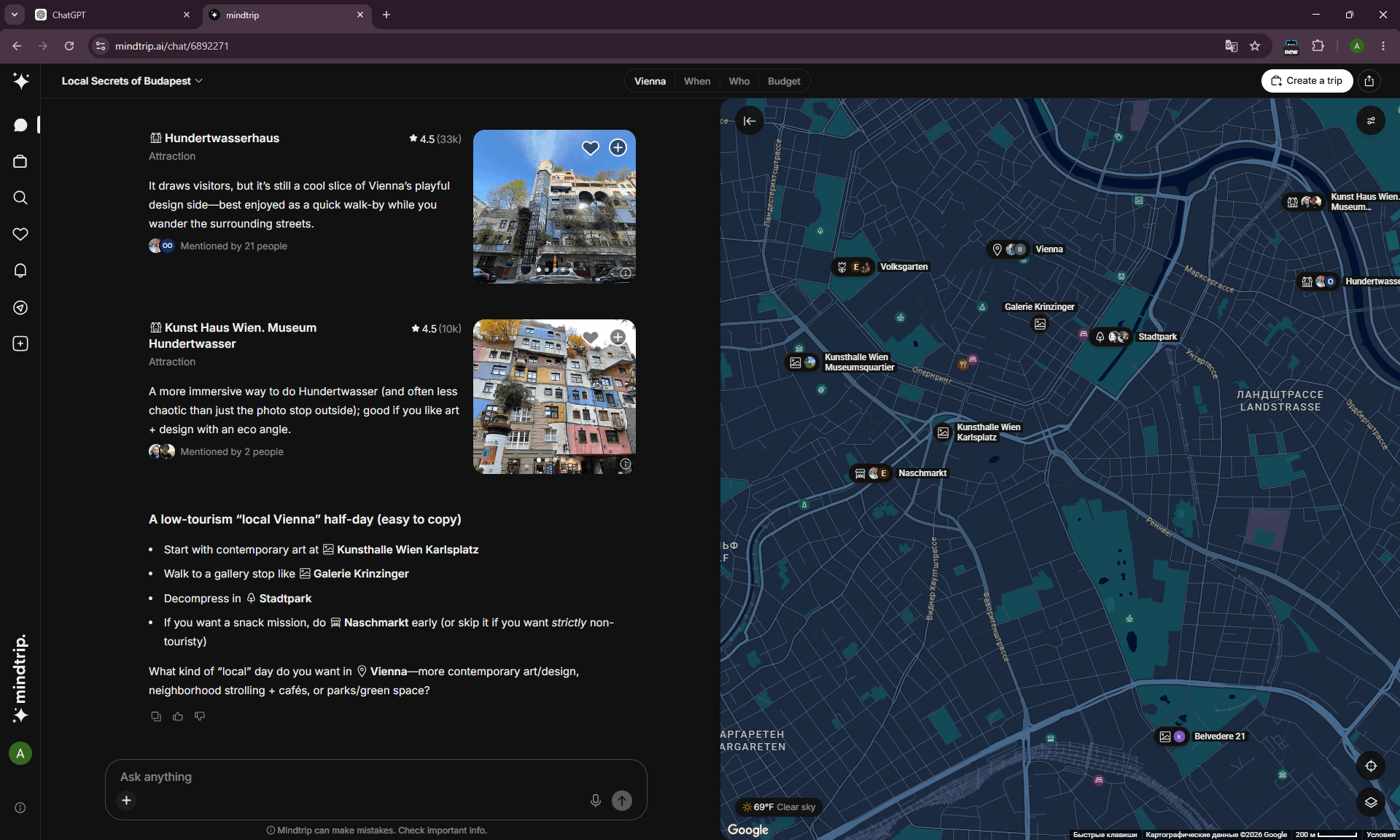Screen dimensions: 1400x840
Task: Reload the current browser page
Action: [69, 46]
